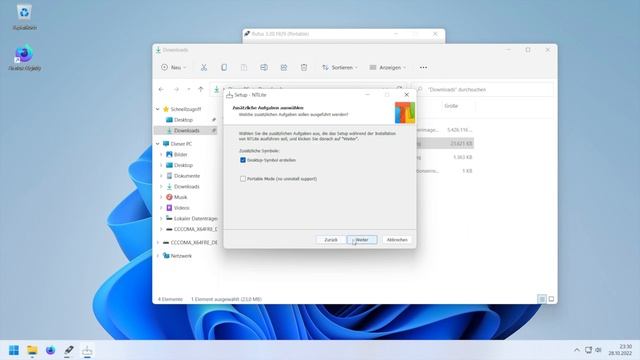This screenshot has width=640, height=360.
Task: Open the clock and date flyout
Action: pos(620,350)
